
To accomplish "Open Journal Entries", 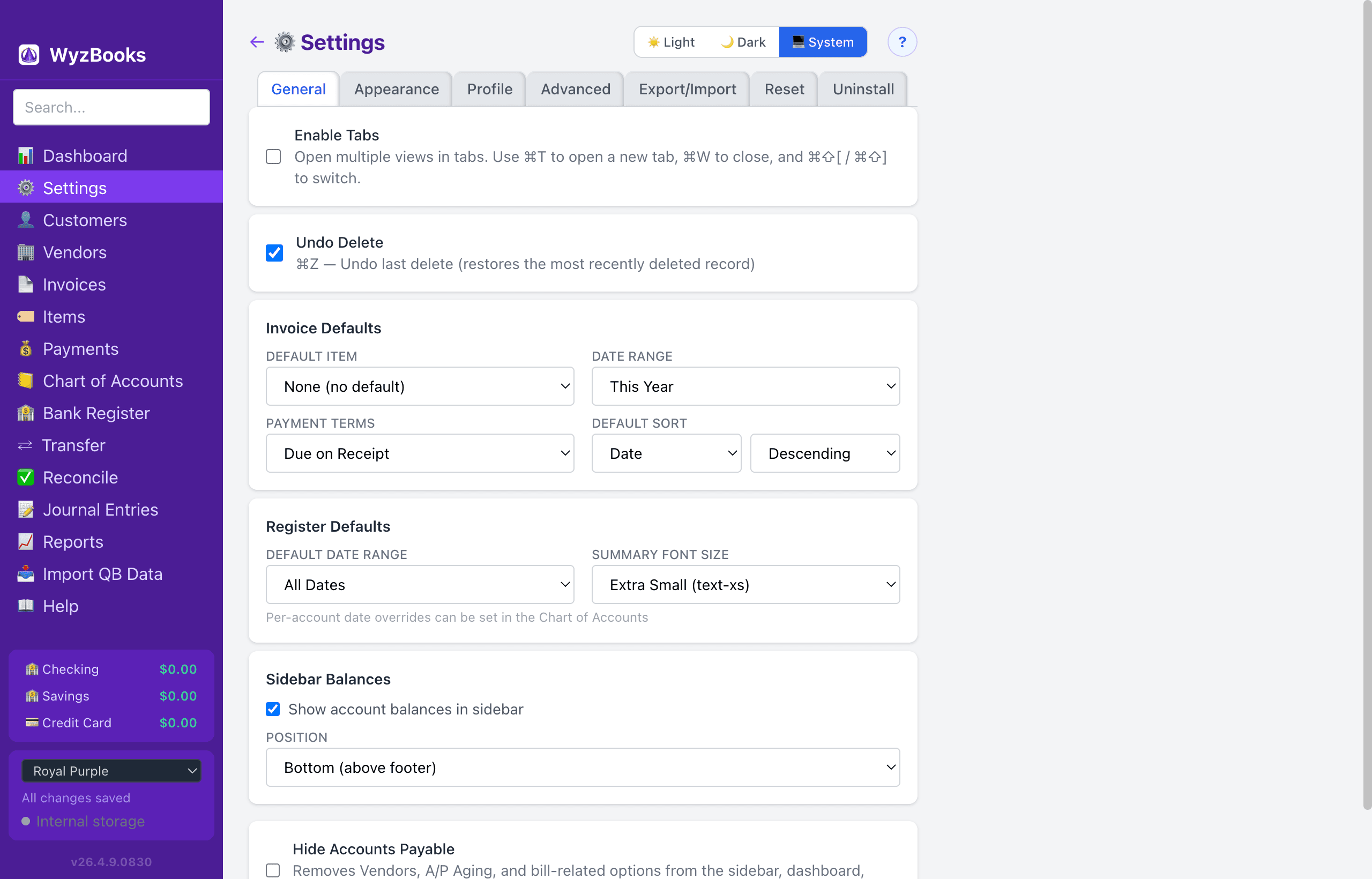I will [x=100, y=509].
